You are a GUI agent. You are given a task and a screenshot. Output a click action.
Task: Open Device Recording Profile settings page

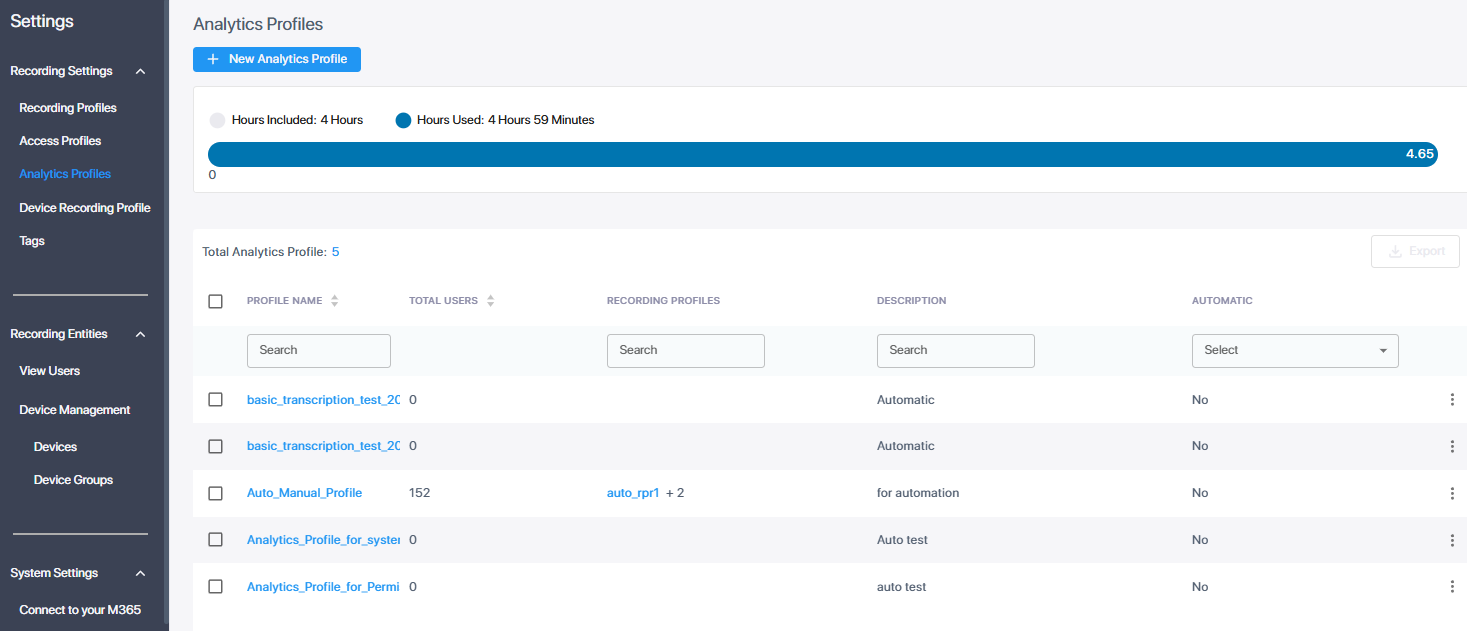coord(85,208)
